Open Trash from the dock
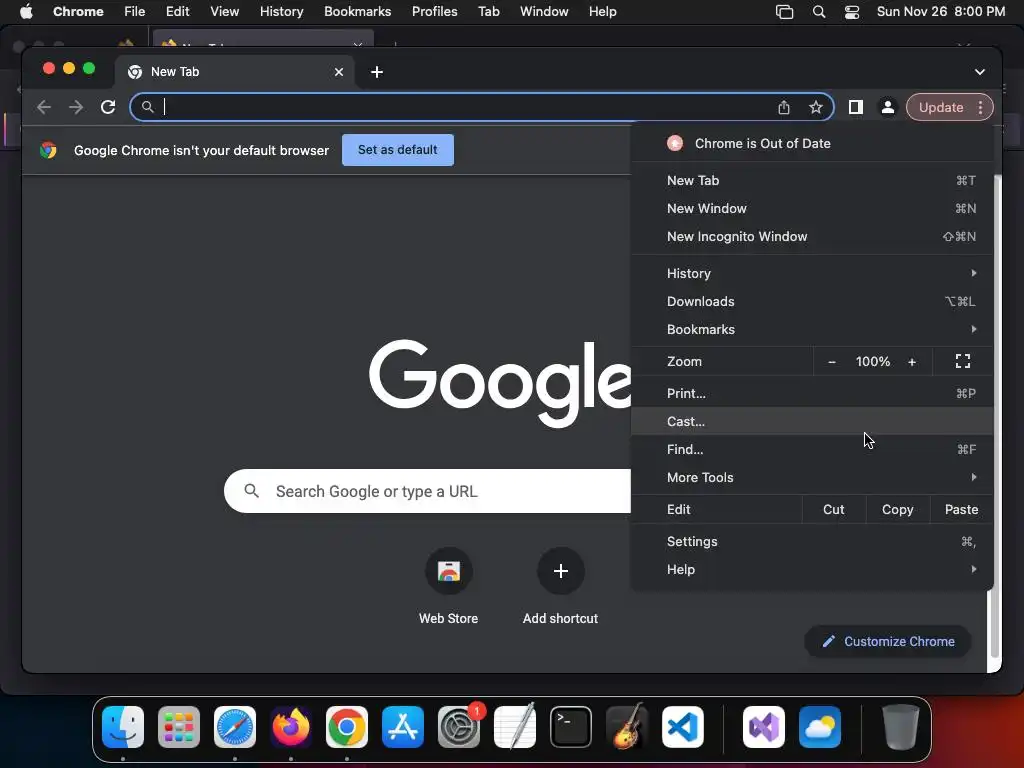This screenshot has height=768, width=1024. click(901, 727)
